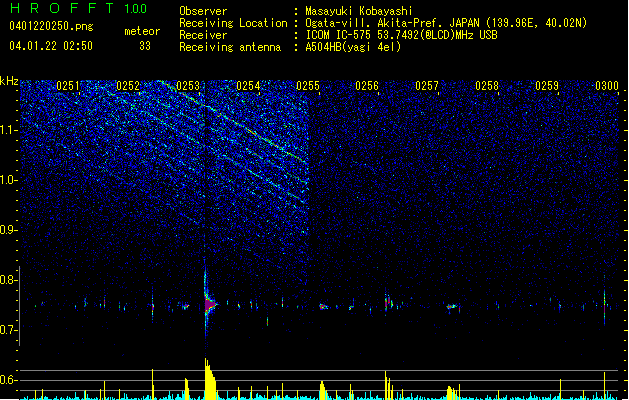Click the ICOM IC-575 receiver description
The width and height of the screenshot is (629, 400).
point(402,35)
